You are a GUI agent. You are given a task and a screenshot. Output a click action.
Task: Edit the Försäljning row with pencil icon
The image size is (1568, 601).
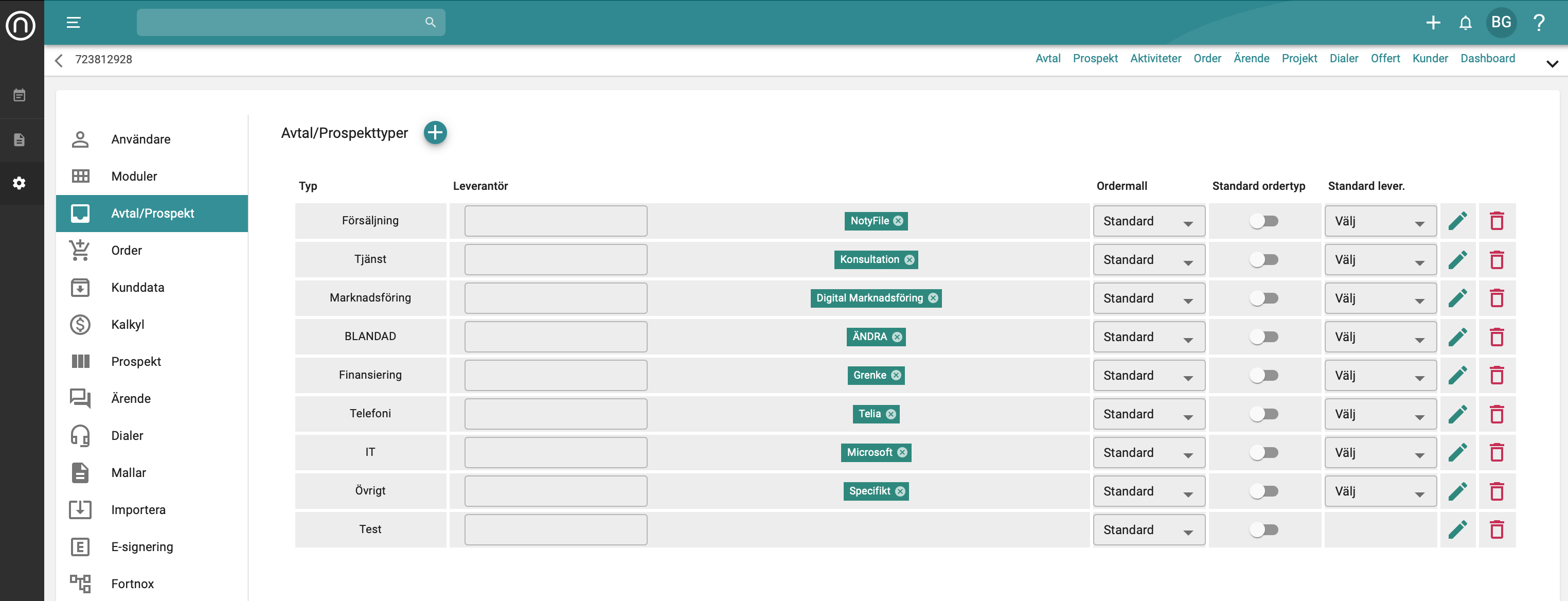coord(1457,220)
